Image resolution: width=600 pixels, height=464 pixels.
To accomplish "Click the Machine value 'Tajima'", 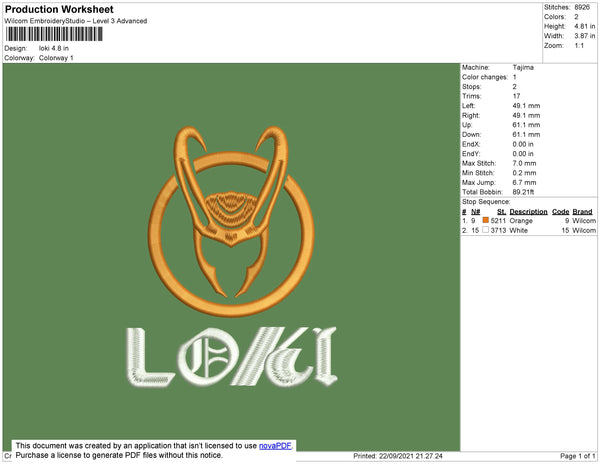I will (523, 67).
